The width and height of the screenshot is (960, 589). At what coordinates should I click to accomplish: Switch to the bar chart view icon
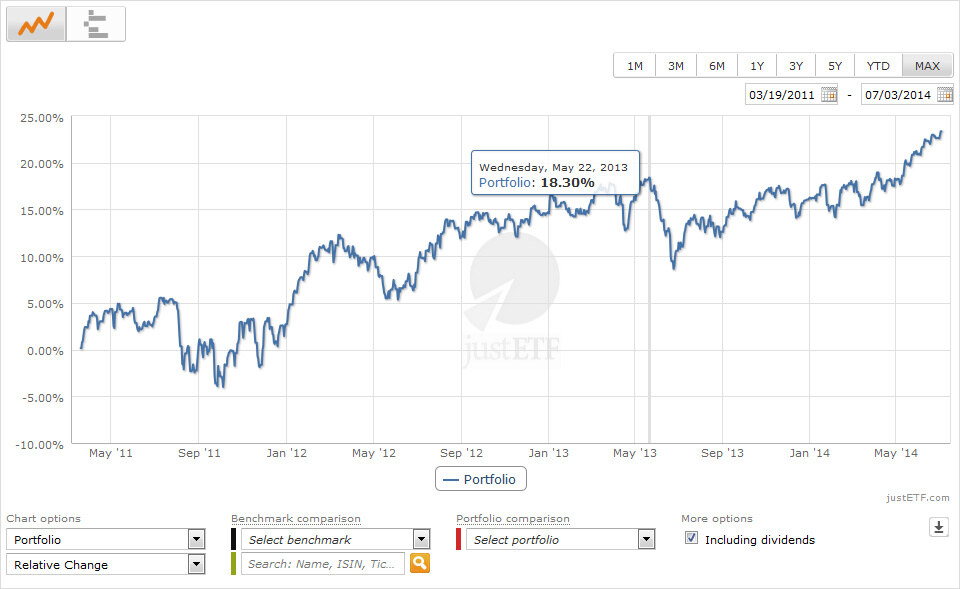point(96,24)
